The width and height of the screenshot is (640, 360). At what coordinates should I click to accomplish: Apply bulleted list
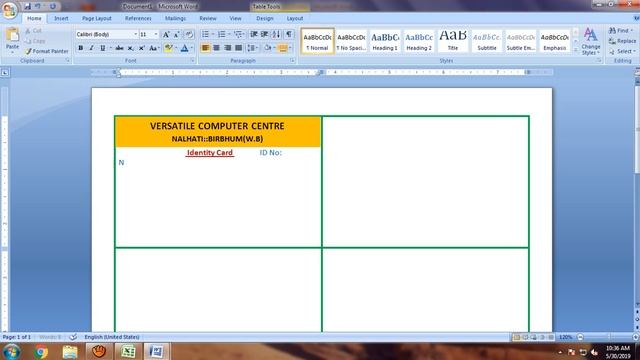[x=205, y=34]
